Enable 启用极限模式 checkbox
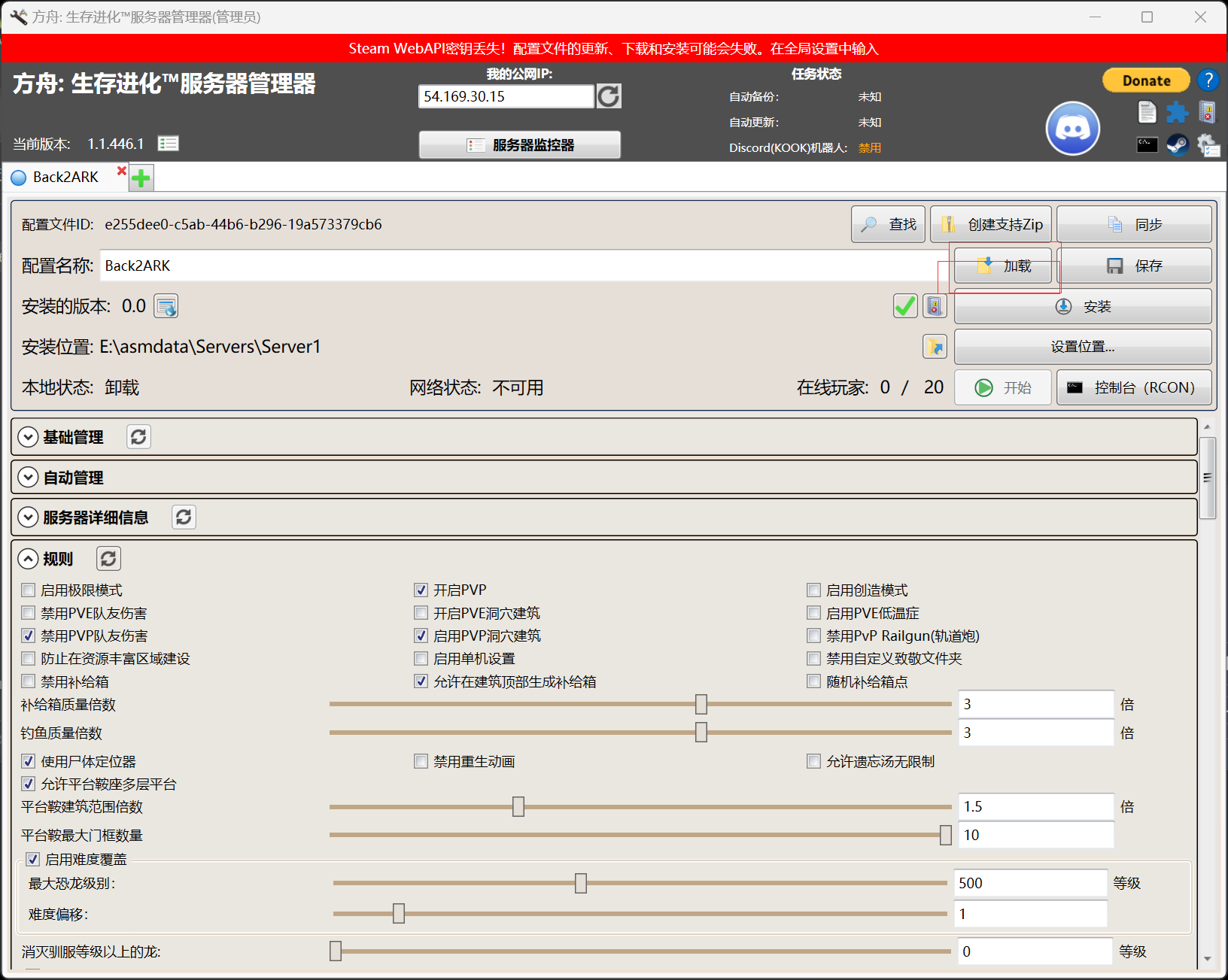The height and width of the screenshot is (980, 1228). point(29,590)
